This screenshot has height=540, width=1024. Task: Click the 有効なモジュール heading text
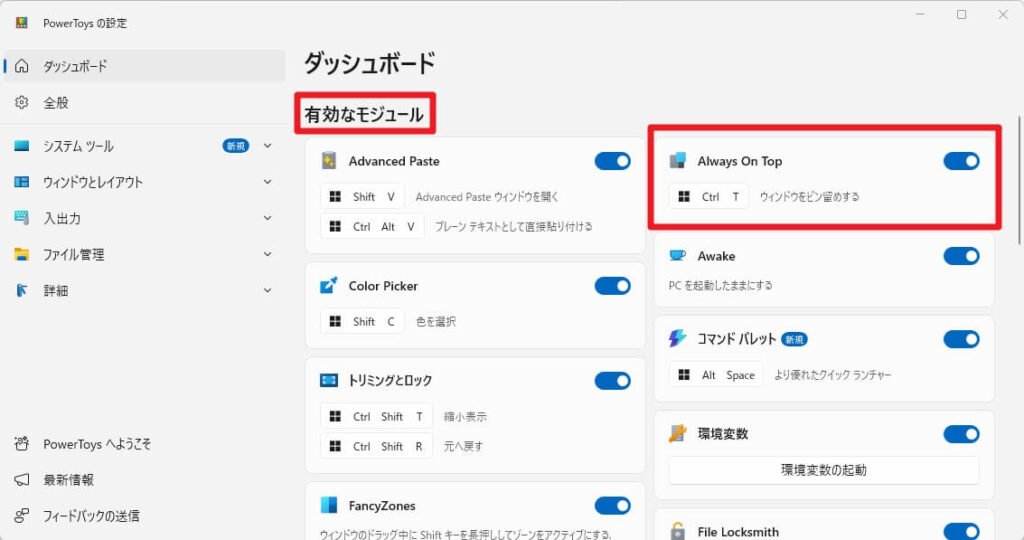(x=364, y=114)
